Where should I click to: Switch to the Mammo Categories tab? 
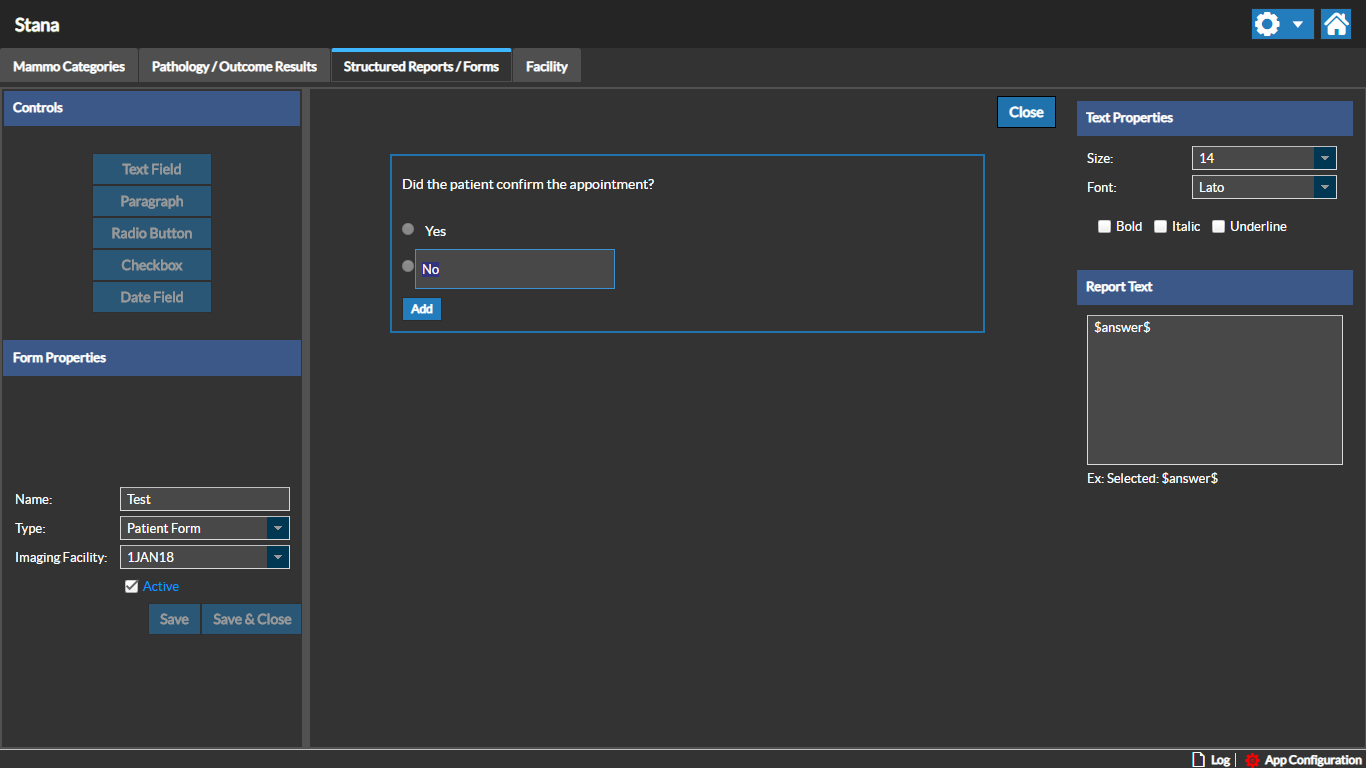point(69,67)
